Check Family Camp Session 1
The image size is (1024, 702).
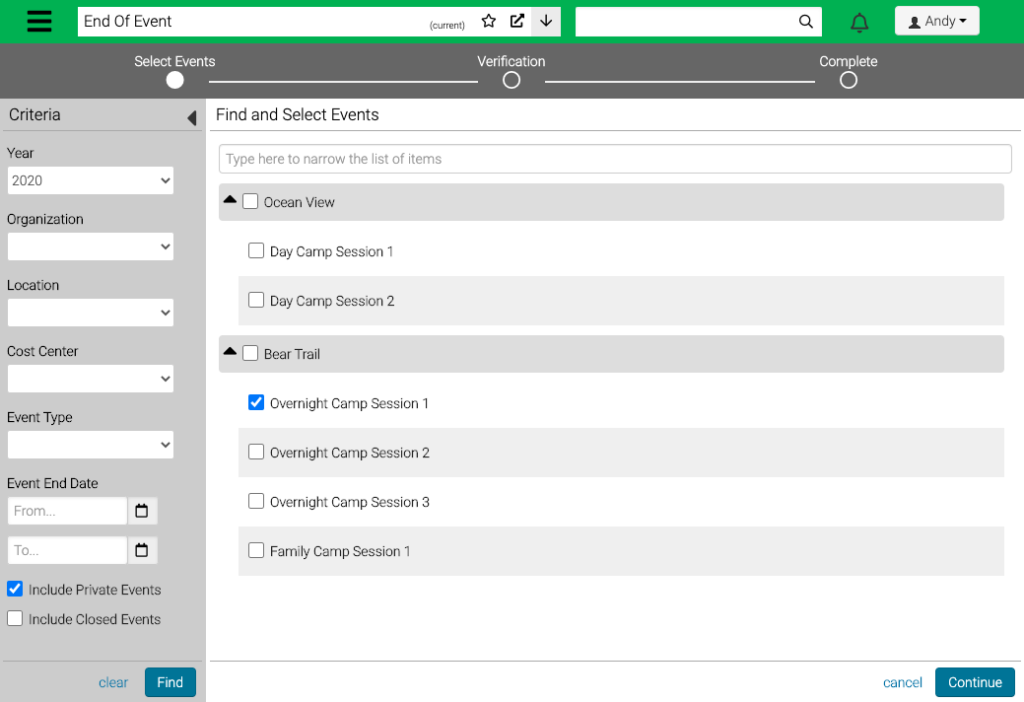[255, 550]
